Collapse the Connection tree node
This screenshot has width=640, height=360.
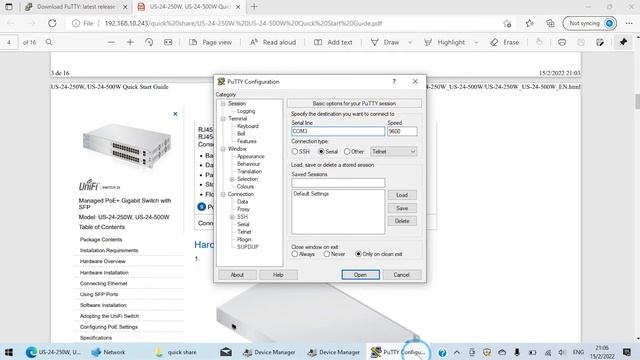pos(223,194)
